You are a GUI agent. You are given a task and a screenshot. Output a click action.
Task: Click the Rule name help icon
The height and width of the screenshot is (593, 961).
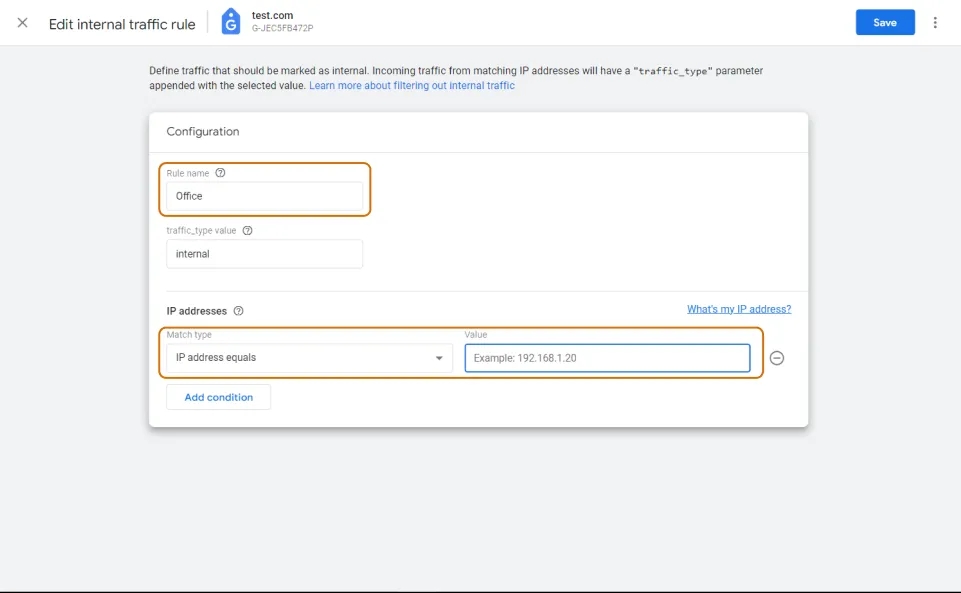(x=220, y=173)
